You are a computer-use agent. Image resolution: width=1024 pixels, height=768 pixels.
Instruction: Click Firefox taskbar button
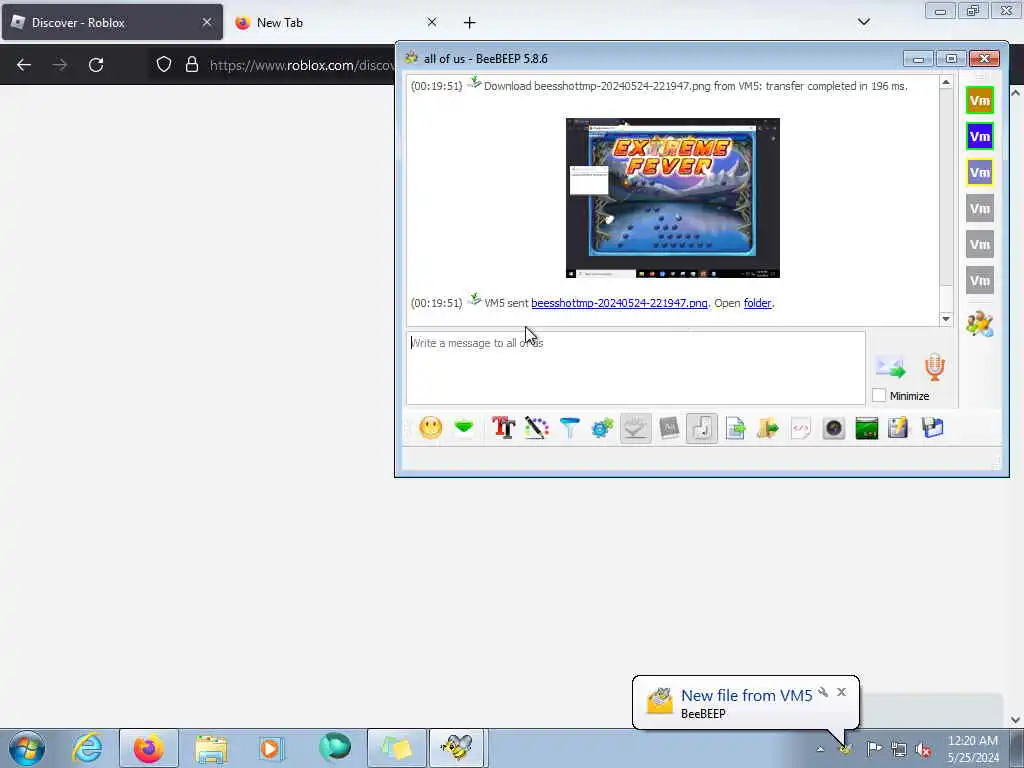pyautogui.click(x=149, y=748)
